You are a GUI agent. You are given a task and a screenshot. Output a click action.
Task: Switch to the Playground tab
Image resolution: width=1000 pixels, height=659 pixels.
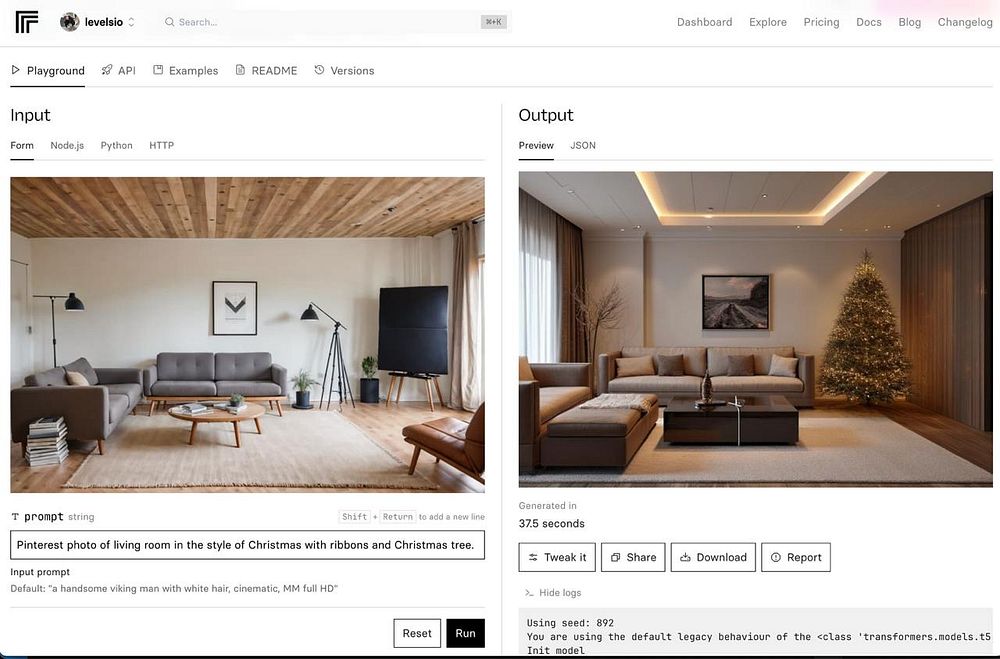point(48,71)
